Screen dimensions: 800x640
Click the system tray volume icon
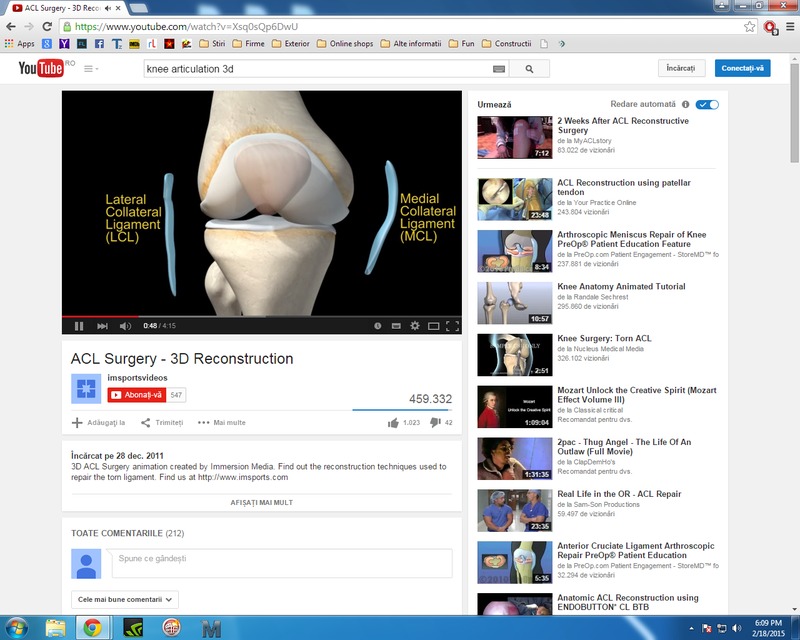pyautogui.click(x=736, y=628)
